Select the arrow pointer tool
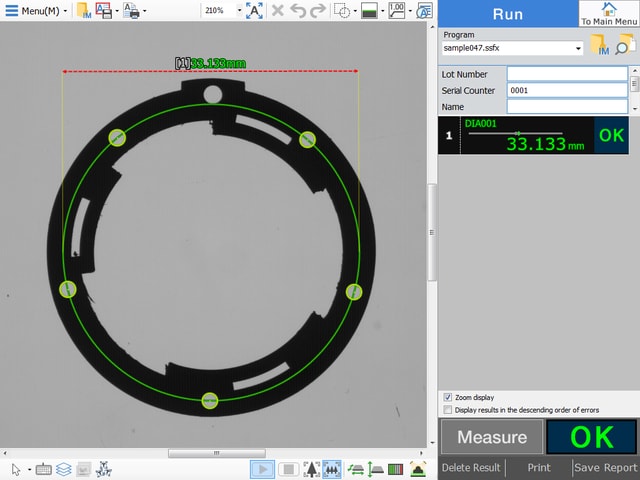Viewport: 640px width, 480px height. [x=16, y=469]
